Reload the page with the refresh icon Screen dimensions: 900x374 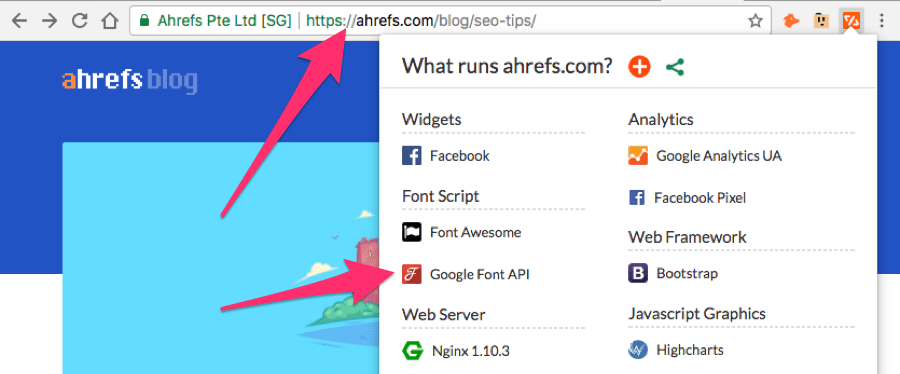coord(79,21)
